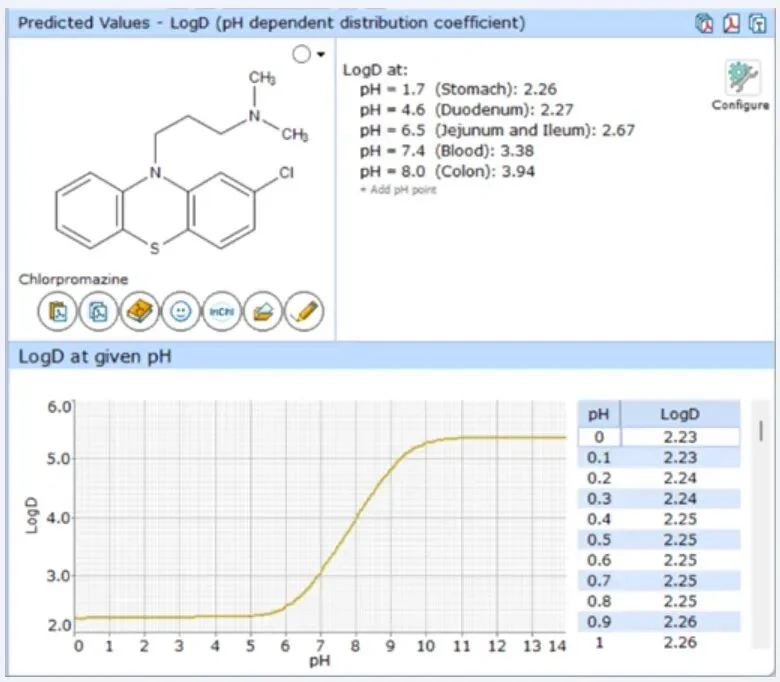Image resolution: width=780 pixels, height=682 pixels.
Task: Click the copy-documents icon at header right
Action: [x=758, y=23]
